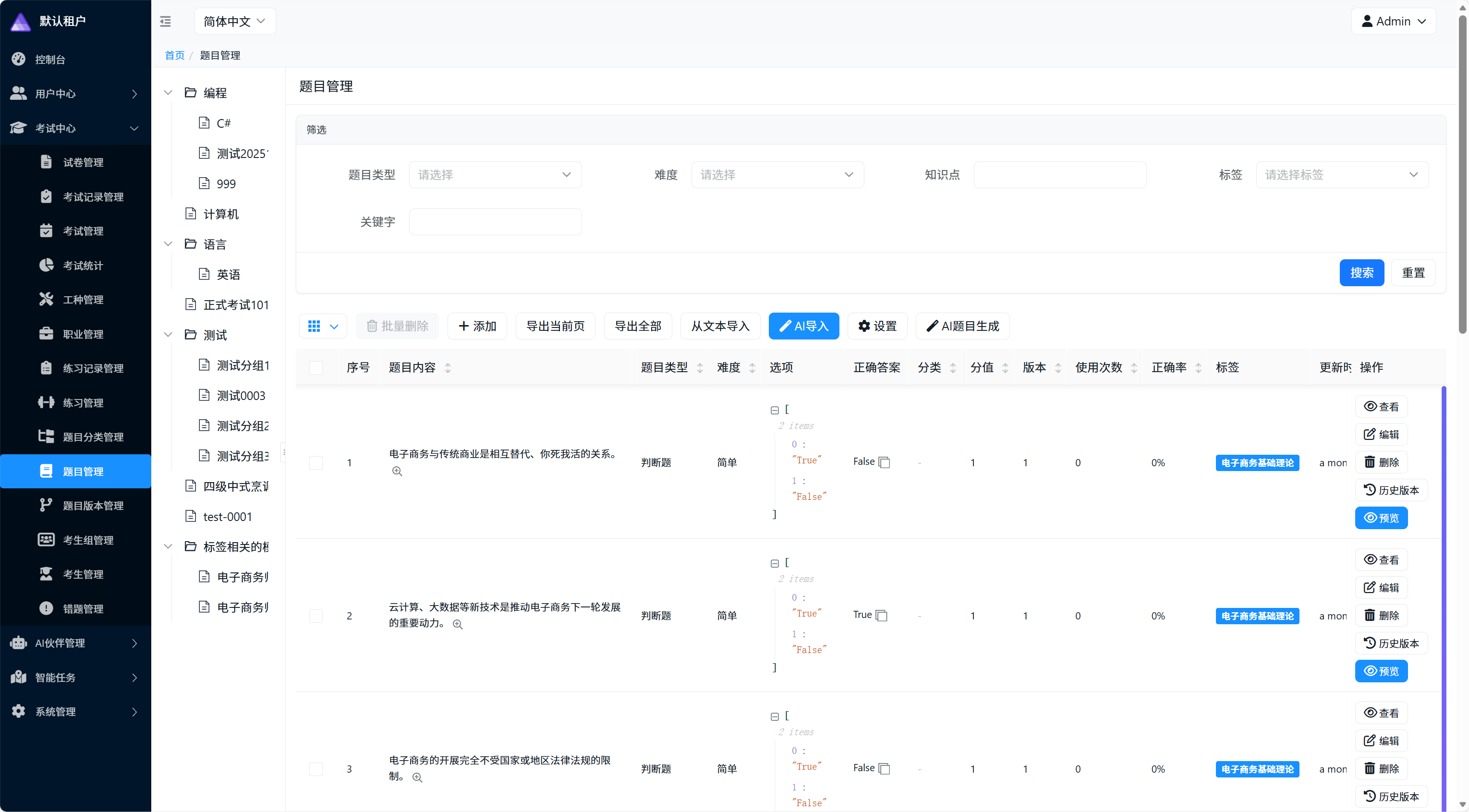This screenshot has width=1469, height=812.
Task: Click the copy icon next to the row 1 answer False
Action: [x=885, y=462]
